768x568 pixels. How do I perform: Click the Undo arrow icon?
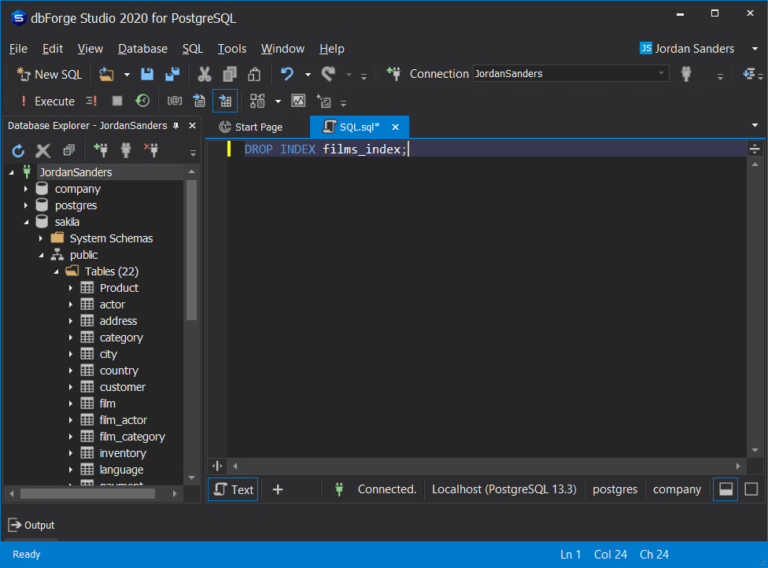[287, 74]
